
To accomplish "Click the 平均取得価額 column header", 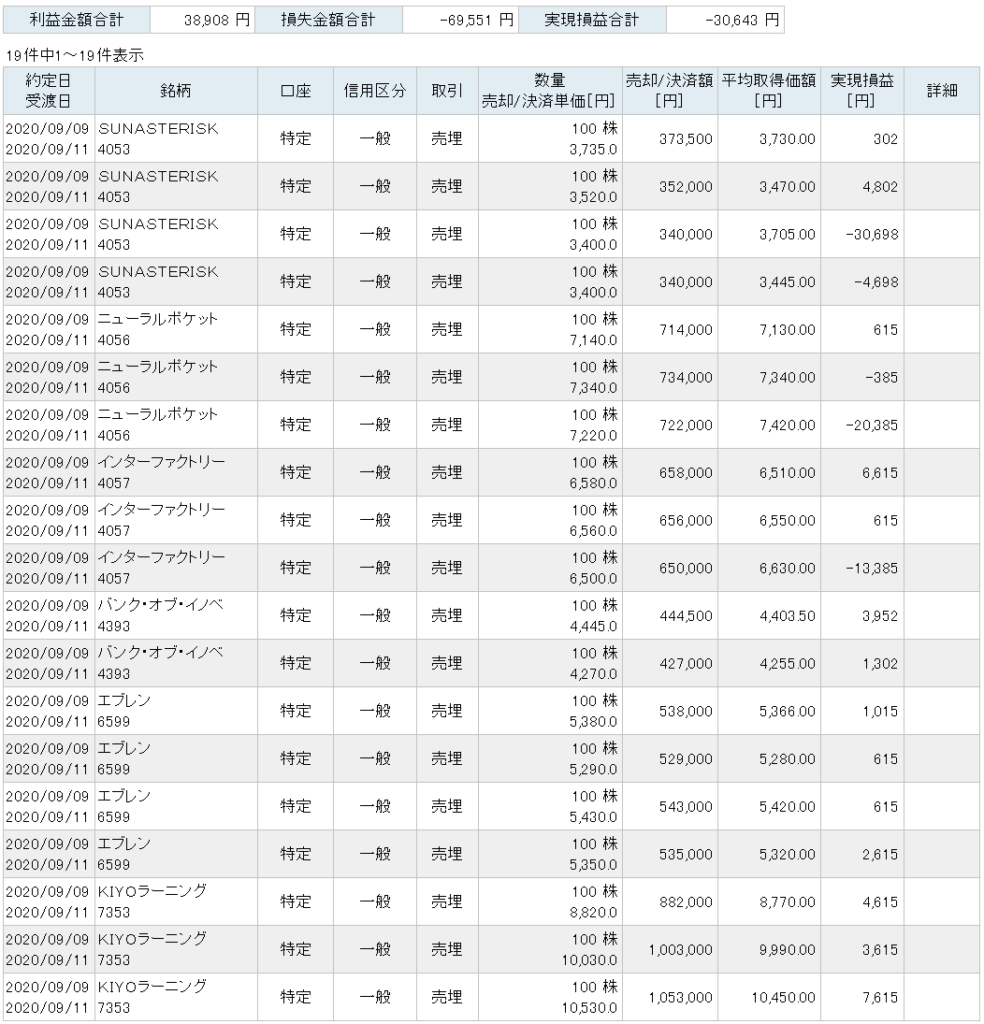I will point(769,91).
